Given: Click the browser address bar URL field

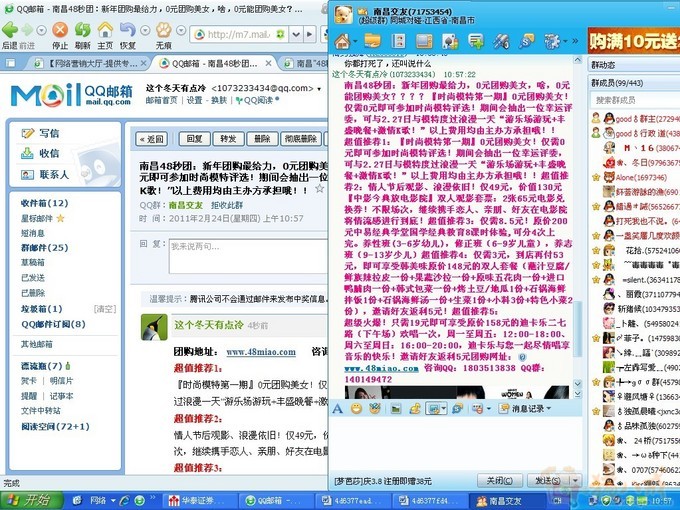Looking at the screenshot, I should [x=239, y=34].
